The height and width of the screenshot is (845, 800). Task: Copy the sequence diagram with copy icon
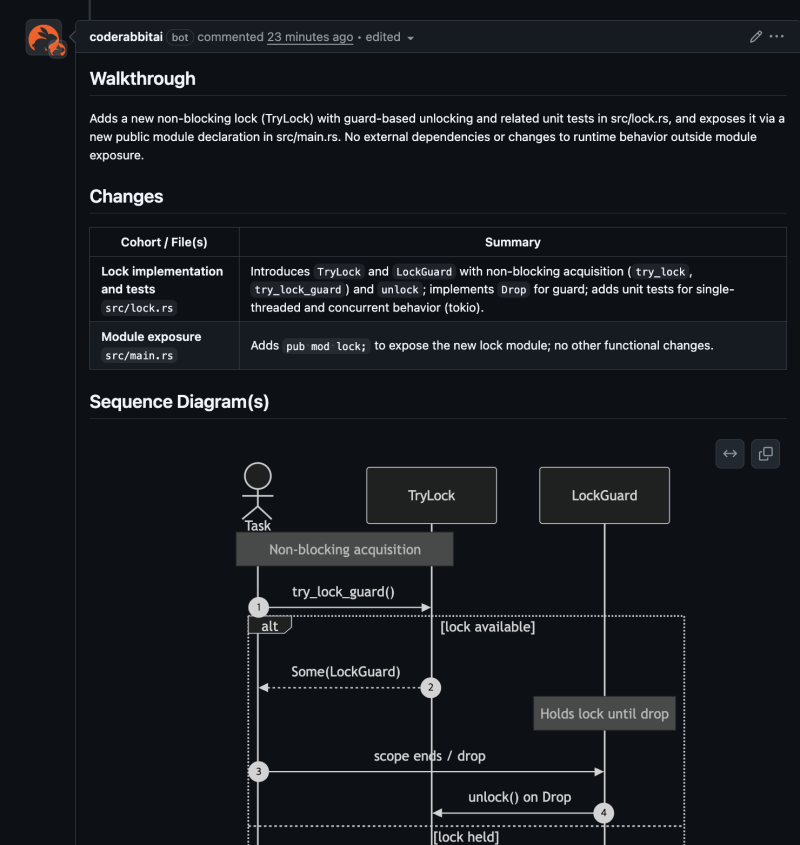pos(766,454)
